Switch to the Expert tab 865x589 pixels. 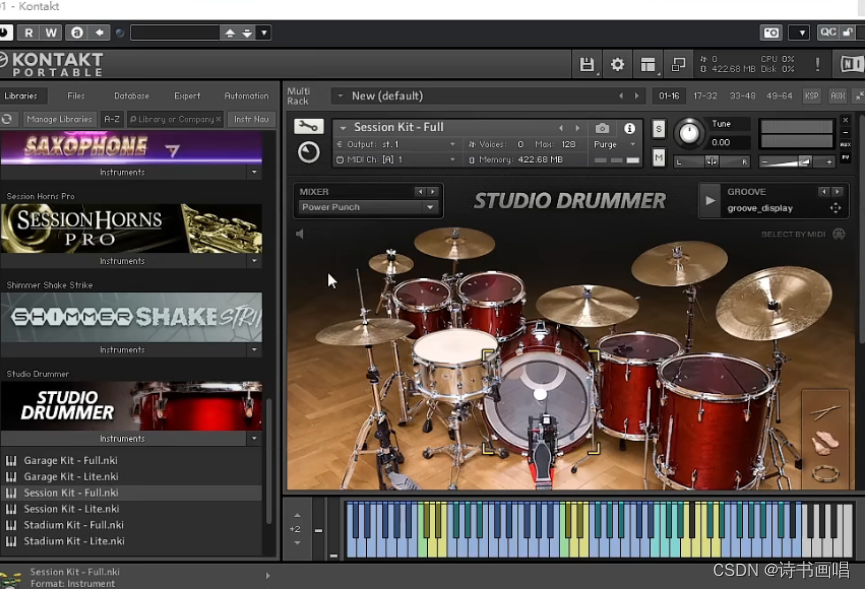pos(187,96)
